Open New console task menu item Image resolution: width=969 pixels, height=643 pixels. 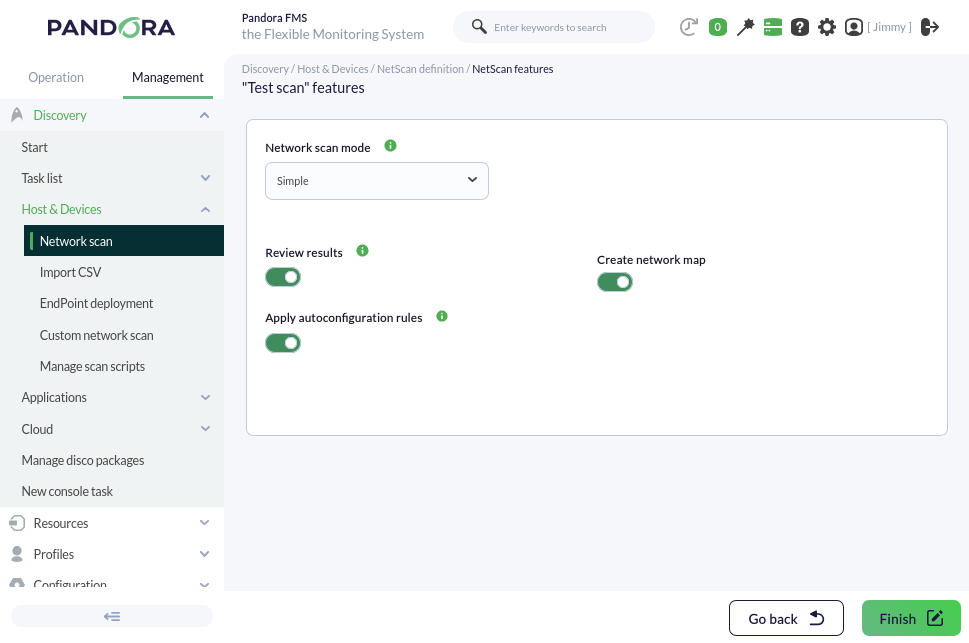click(67, 491)
